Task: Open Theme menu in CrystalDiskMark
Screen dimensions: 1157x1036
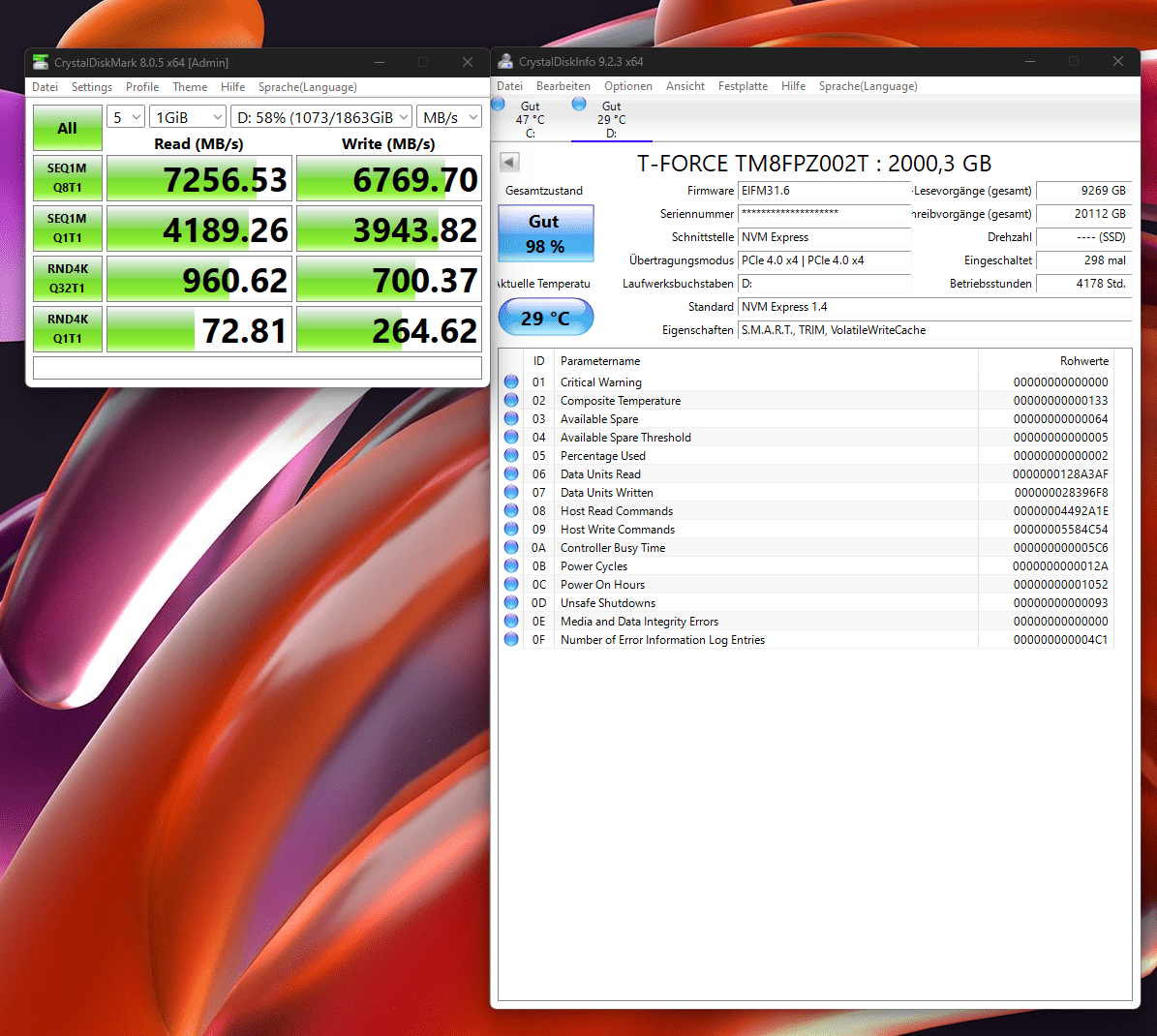Action: coord(190,87)
